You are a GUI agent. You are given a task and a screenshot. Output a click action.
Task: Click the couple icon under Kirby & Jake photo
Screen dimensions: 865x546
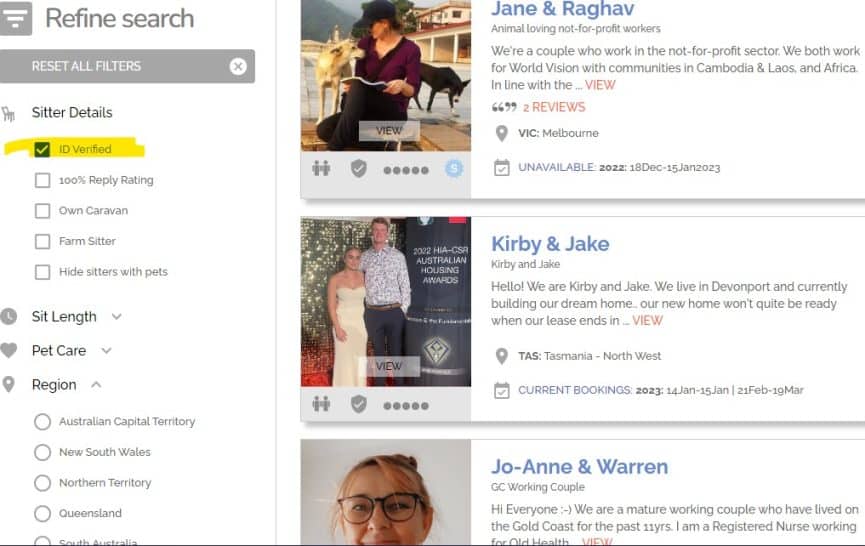(321, 404)
